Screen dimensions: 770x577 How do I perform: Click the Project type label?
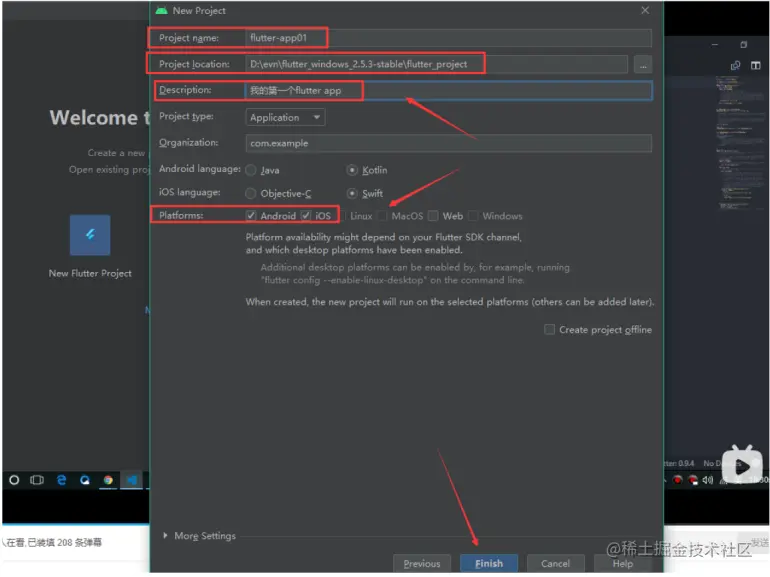(x=186, y=117)
